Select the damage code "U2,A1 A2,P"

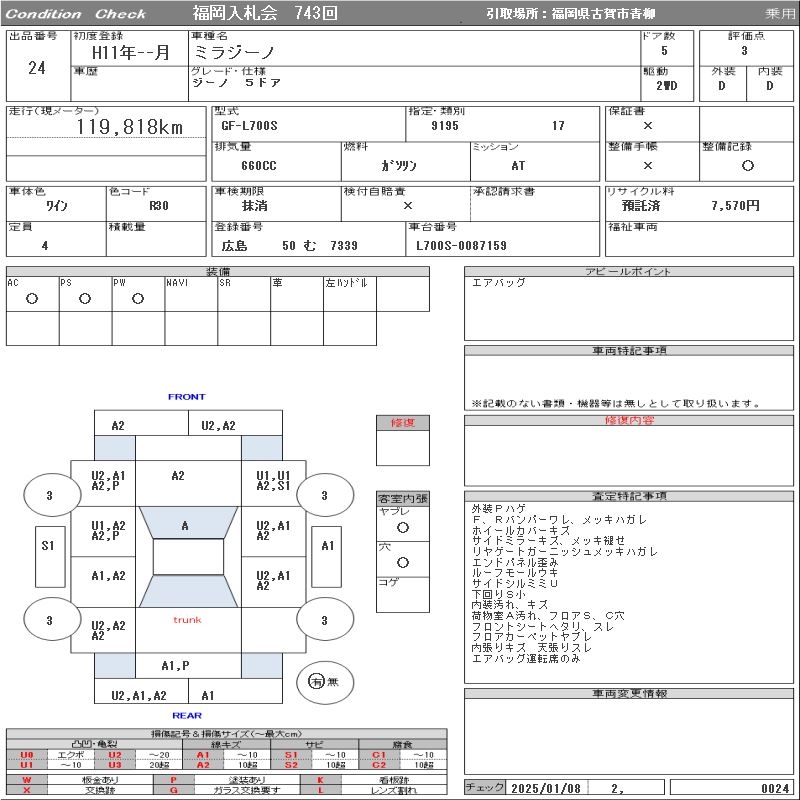coord(108,481)
